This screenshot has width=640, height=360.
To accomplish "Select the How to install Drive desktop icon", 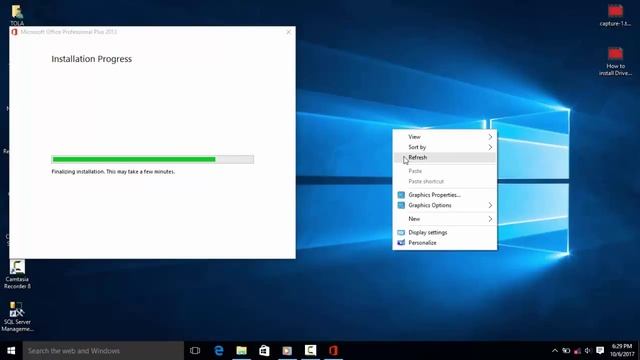I will coord(615,61).
